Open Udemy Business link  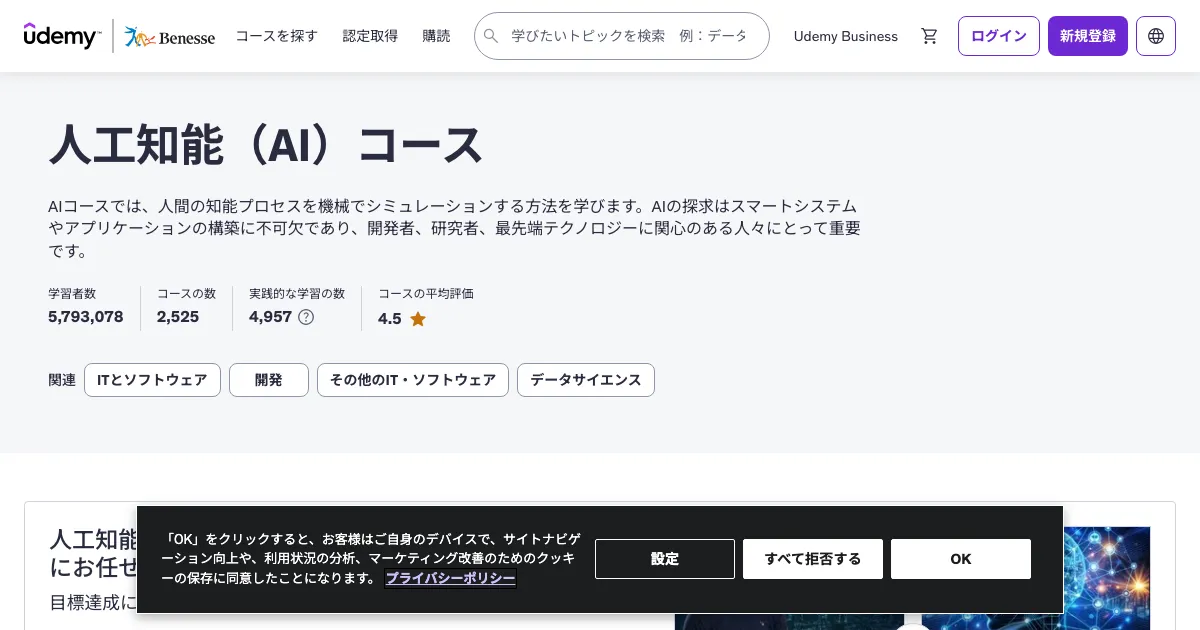[x=846, y=36]
